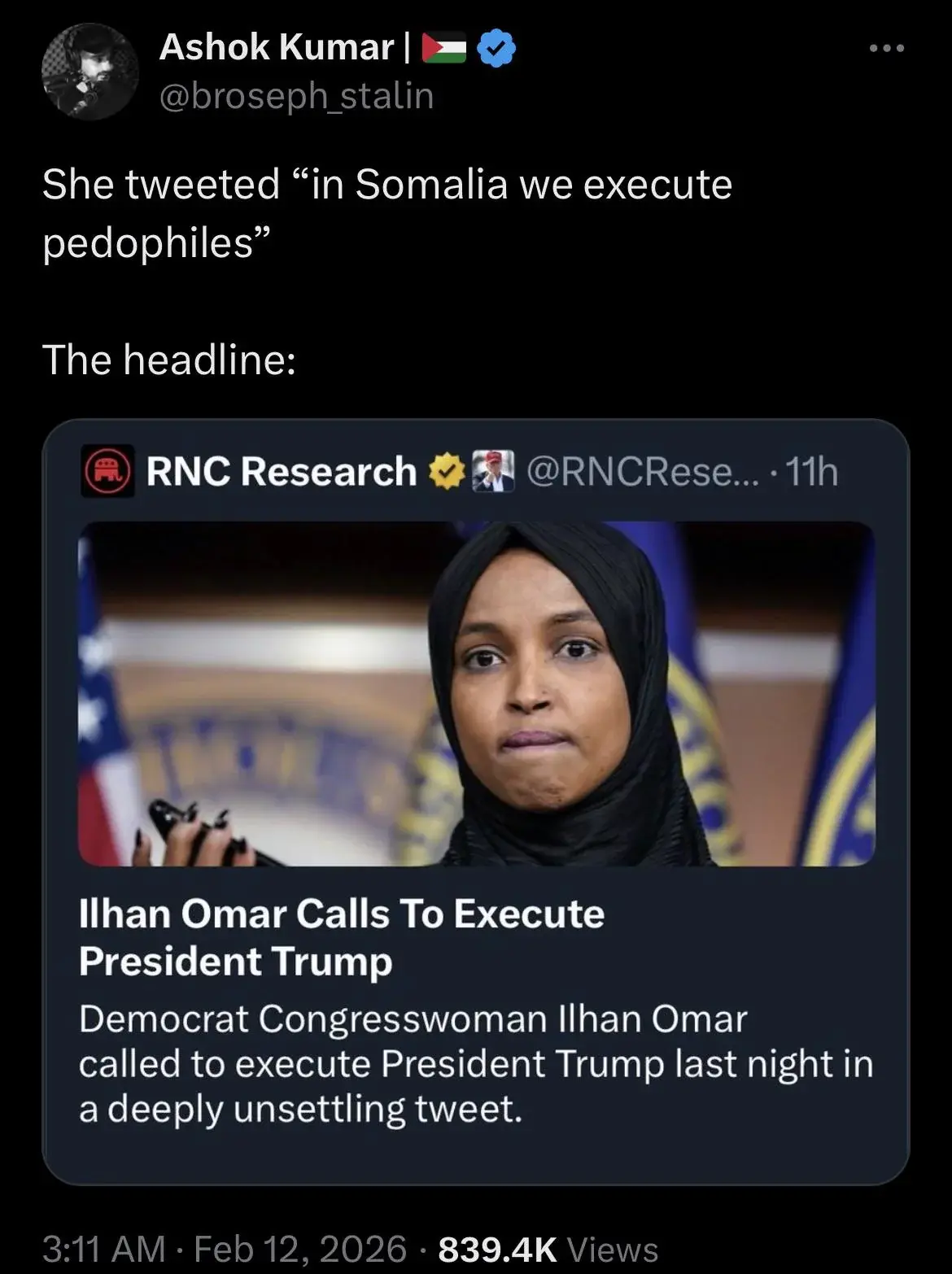This screenshot has height=1274, width=952.
Task: Click the Feb 12, 2026 post date
Action: [300, 1249]
